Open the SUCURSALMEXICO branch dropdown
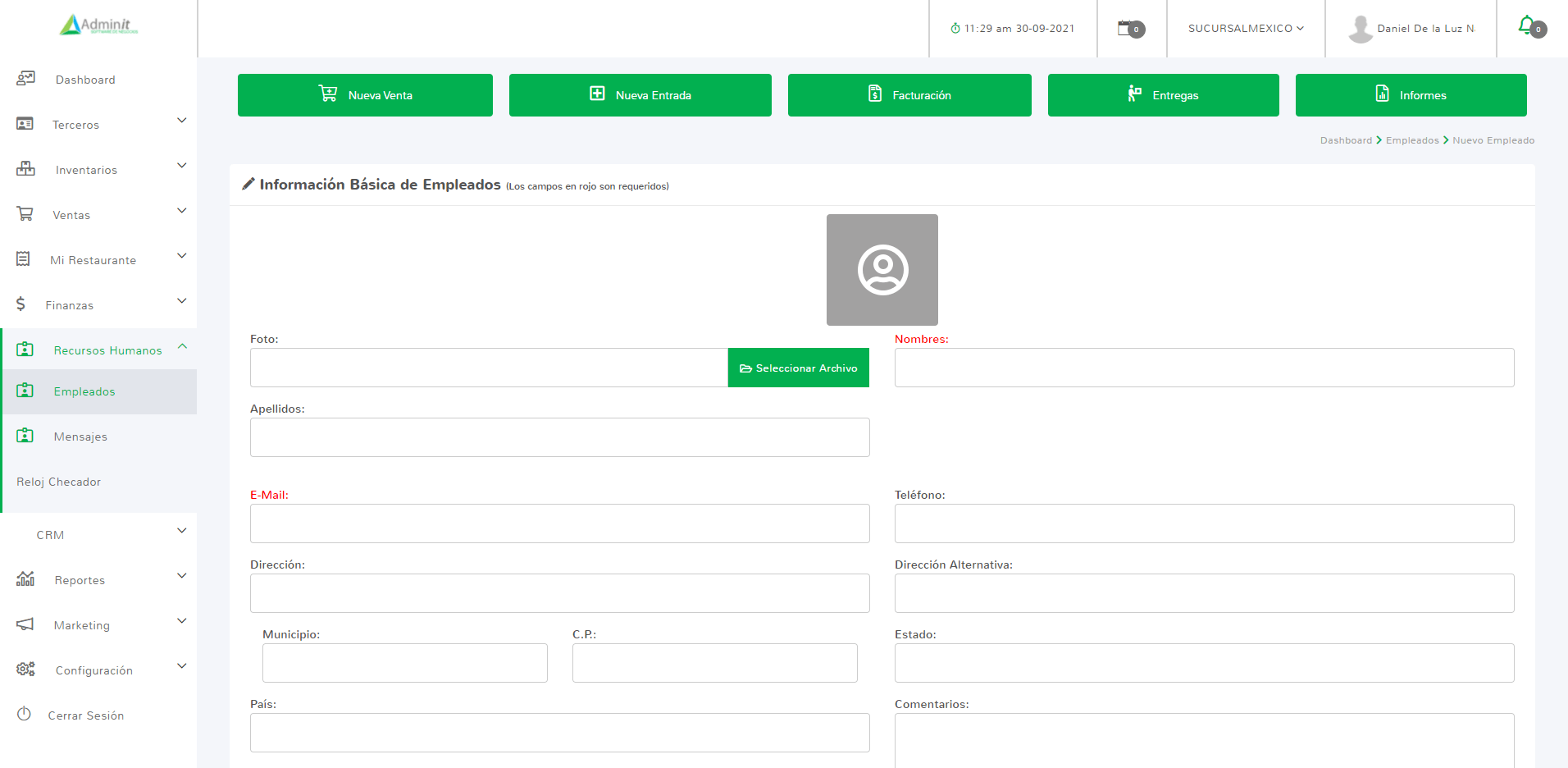Screen dimensions: 1568x768 coord(1245,29)
